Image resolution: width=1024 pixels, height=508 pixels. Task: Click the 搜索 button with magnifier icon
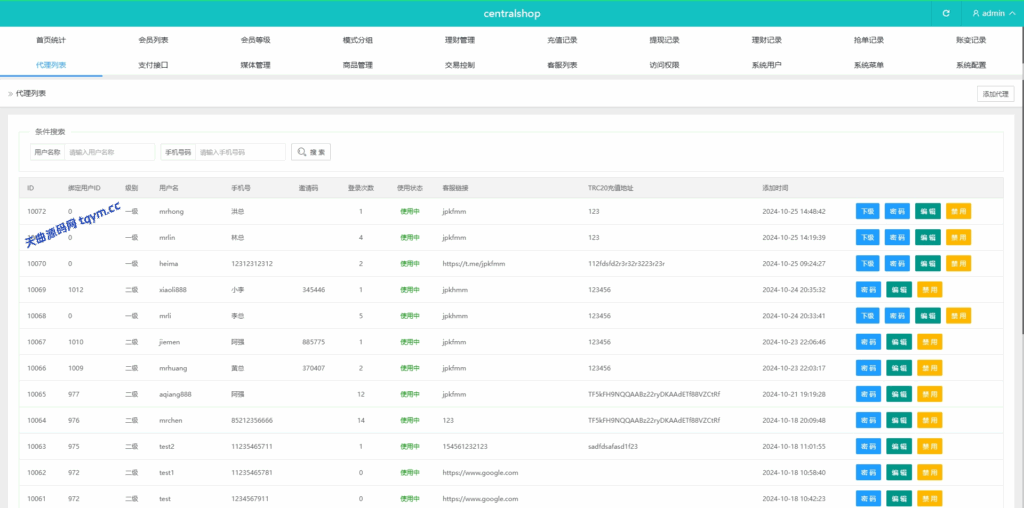[x=311, y=152]
